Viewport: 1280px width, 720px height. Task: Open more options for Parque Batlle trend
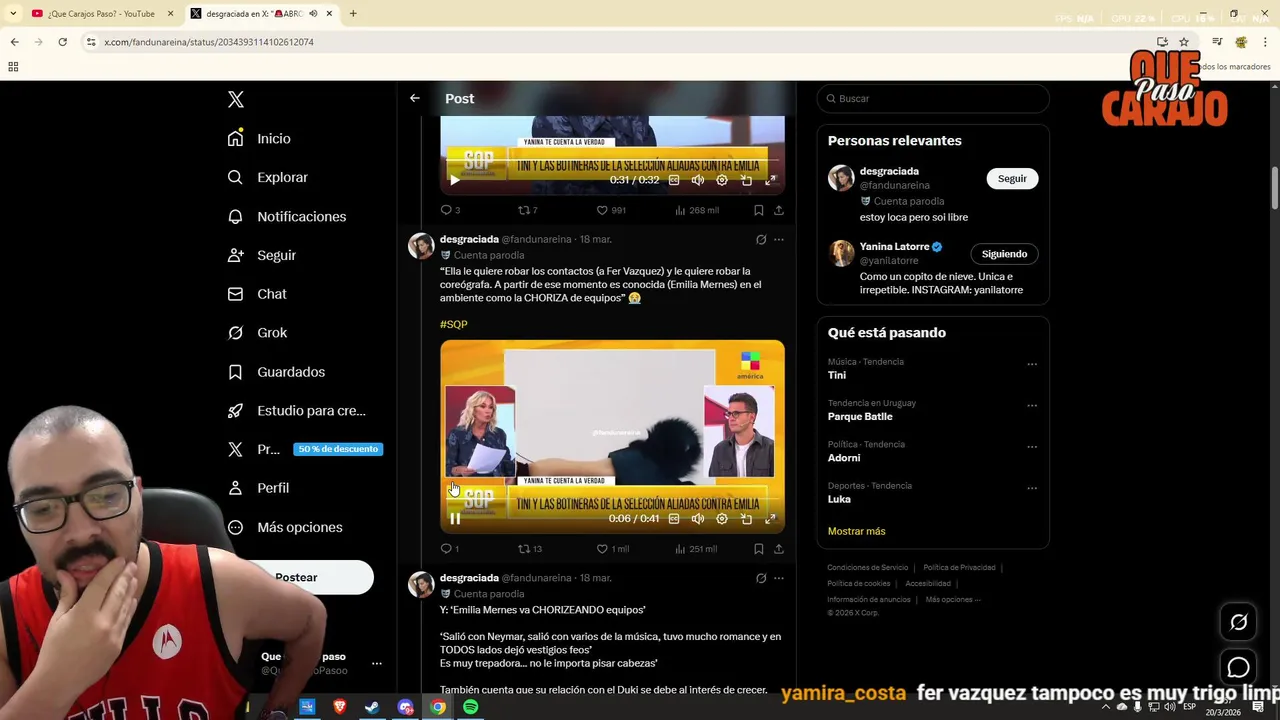[x=1032, y=405]
